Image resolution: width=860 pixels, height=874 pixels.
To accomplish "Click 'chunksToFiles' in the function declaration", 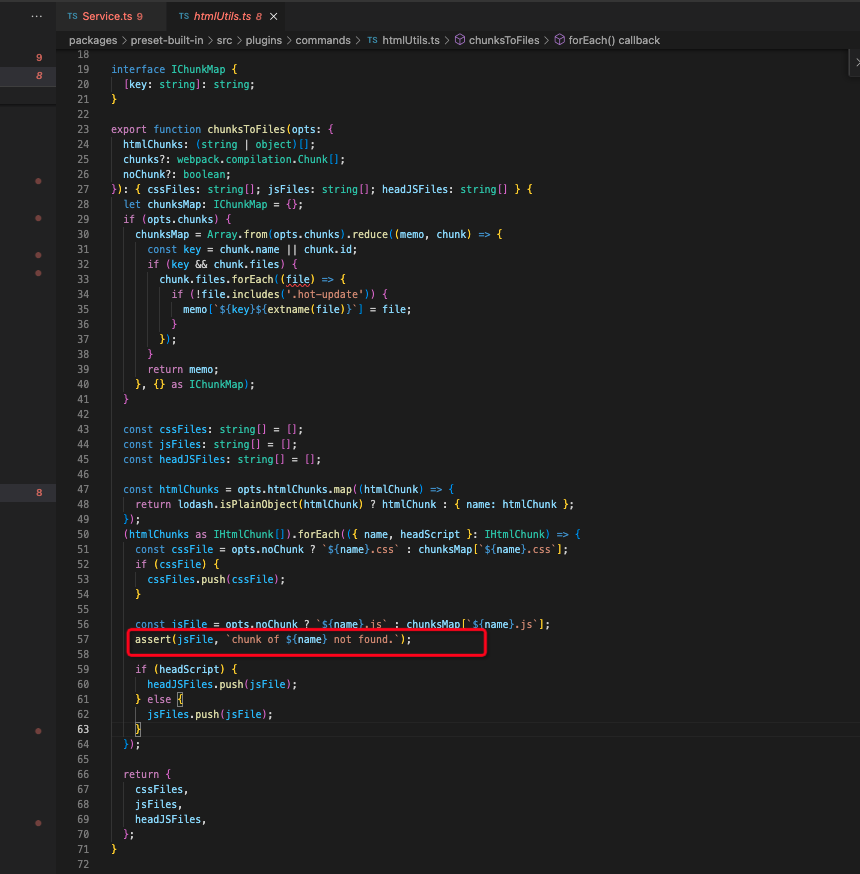I will (x=246, y=129).
